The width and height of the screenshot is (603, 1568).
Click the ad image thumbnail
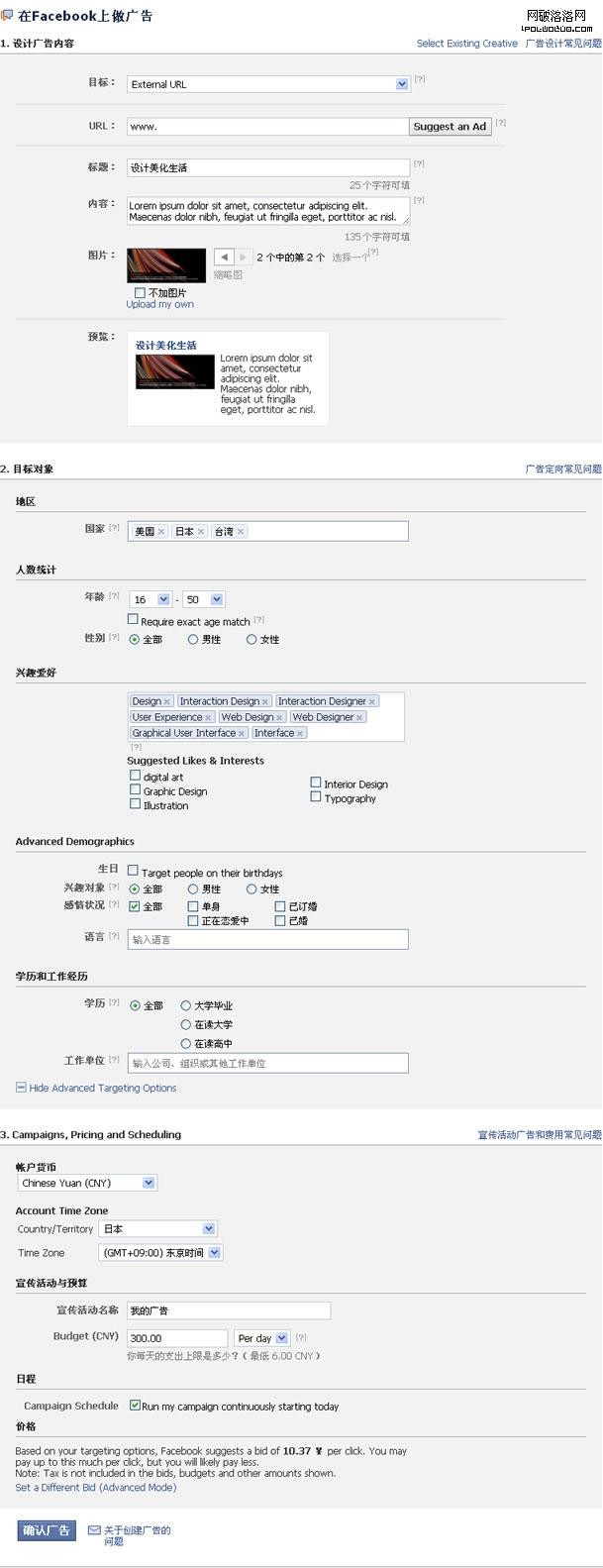click(166, 265)
